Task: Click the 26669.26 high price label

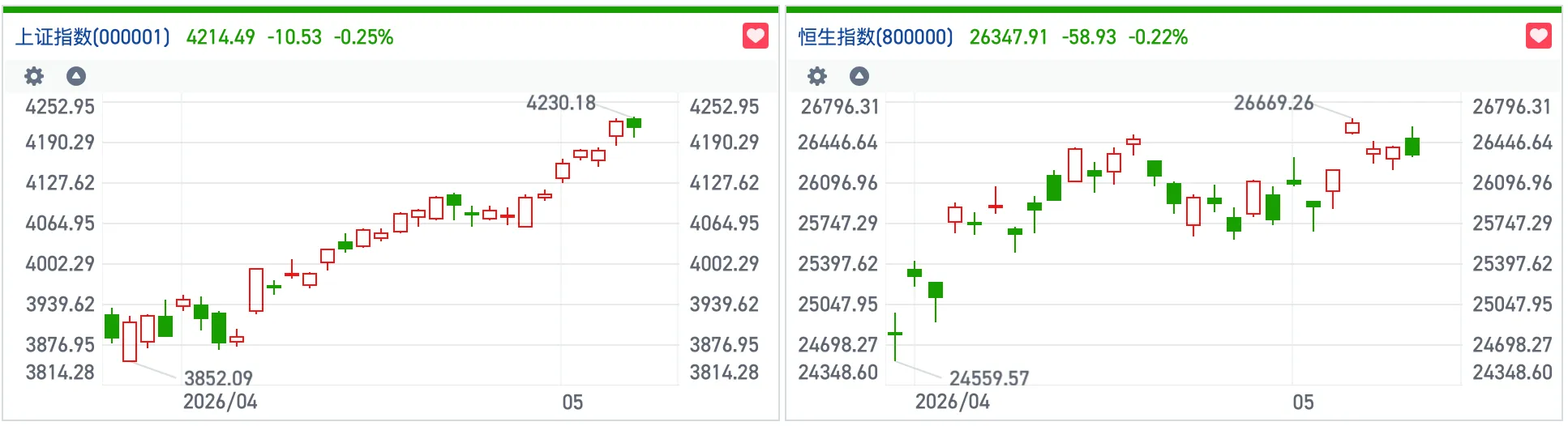Action: click(1274, 103)
